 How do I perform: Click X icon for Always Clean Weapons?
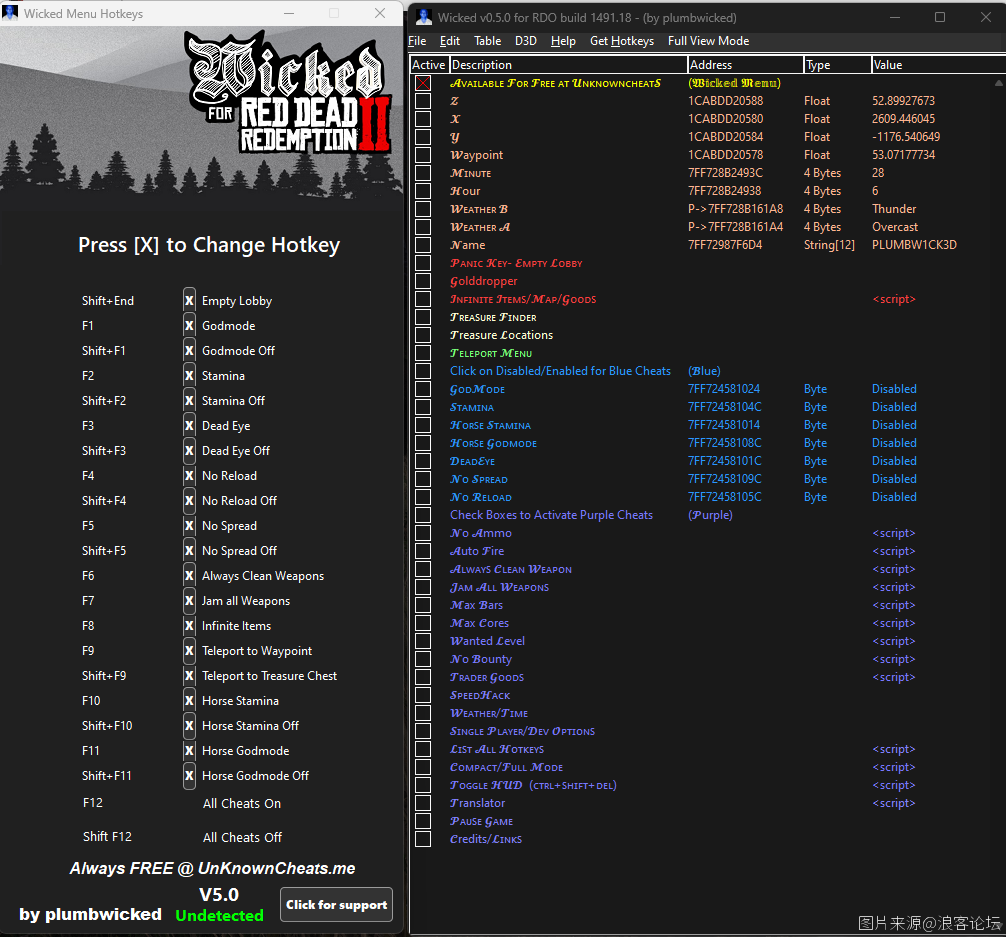pyautogui.click(x=189, y=576)
